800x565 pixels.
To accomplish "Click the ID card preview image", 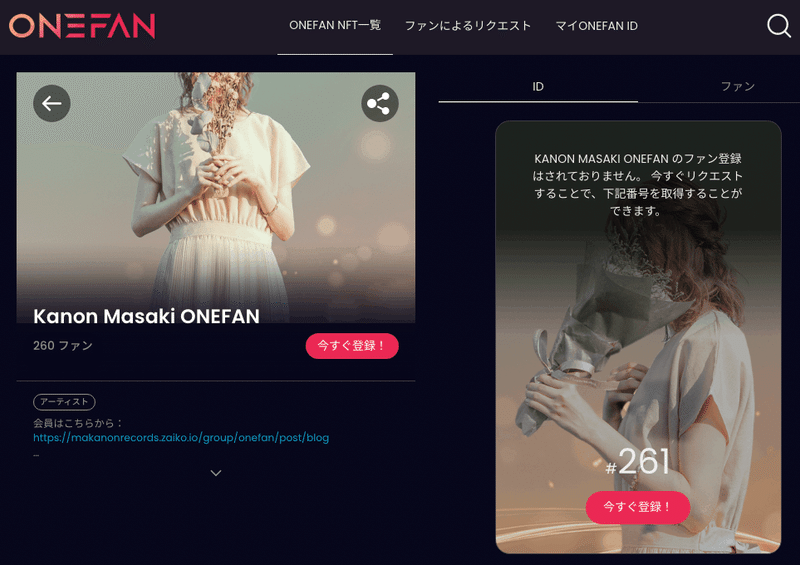I will (x=638, y=337).
